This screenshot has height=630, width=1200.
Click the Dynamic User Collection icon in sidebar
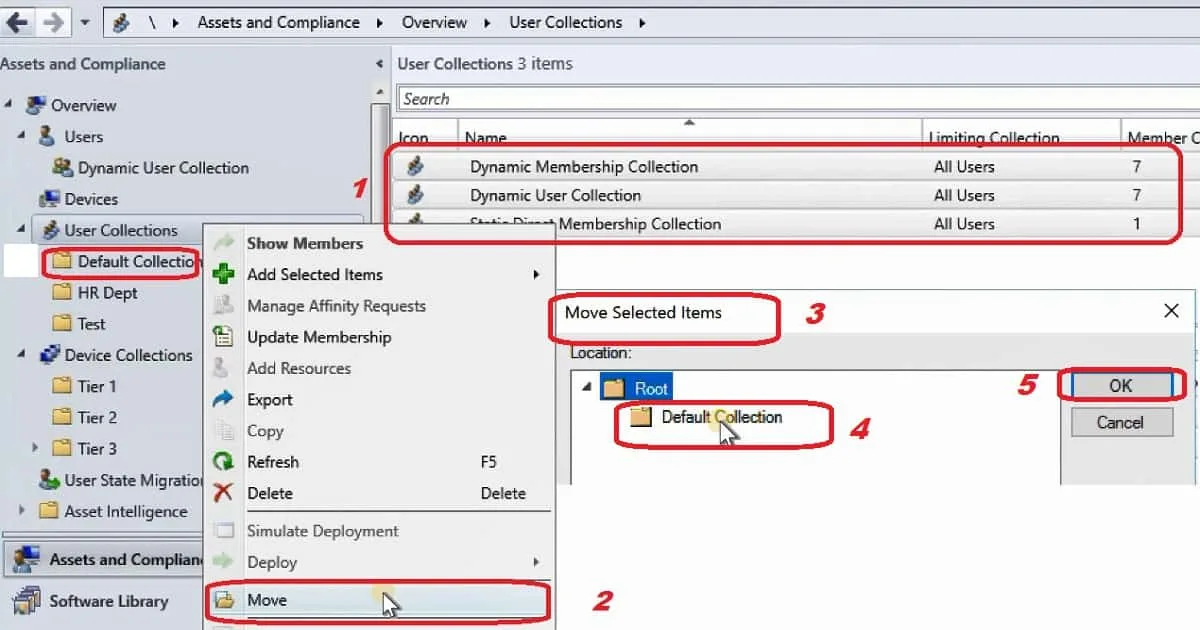tap(62, 168)
